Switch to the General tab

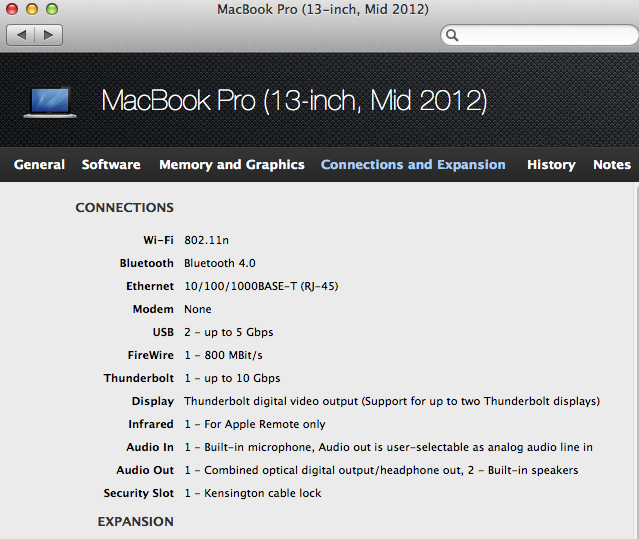point(39,165)
